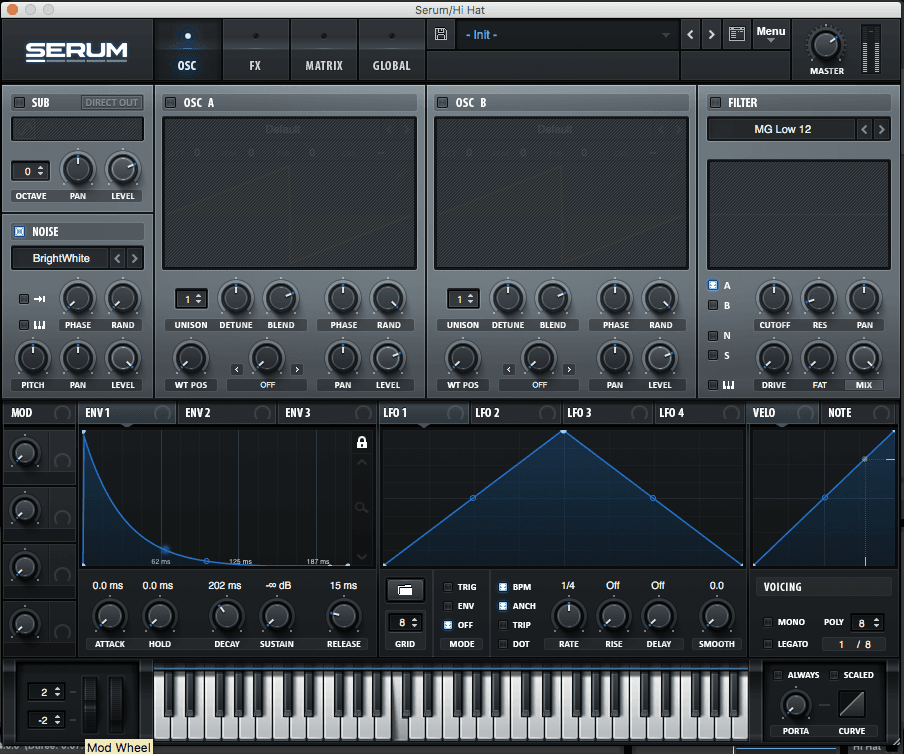This screenshot has height=754, width=904.
Task: Click the Master volume knob
Action: pyautogui.click(x=826, y=45)
